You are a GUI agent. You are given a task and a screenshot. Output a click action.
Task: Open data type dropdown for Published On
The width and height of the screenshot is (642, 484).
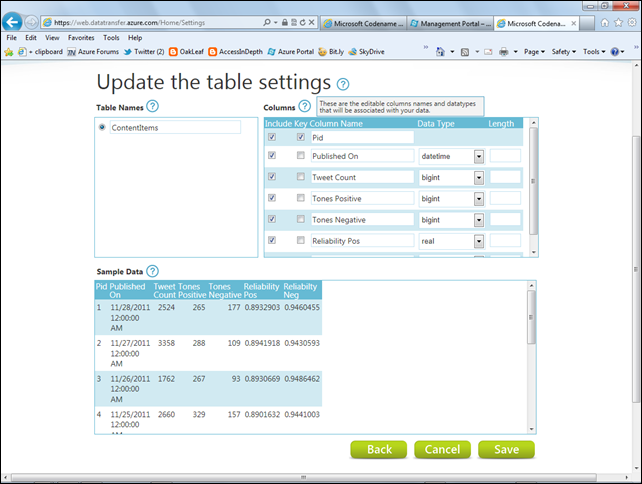point(479,156)
